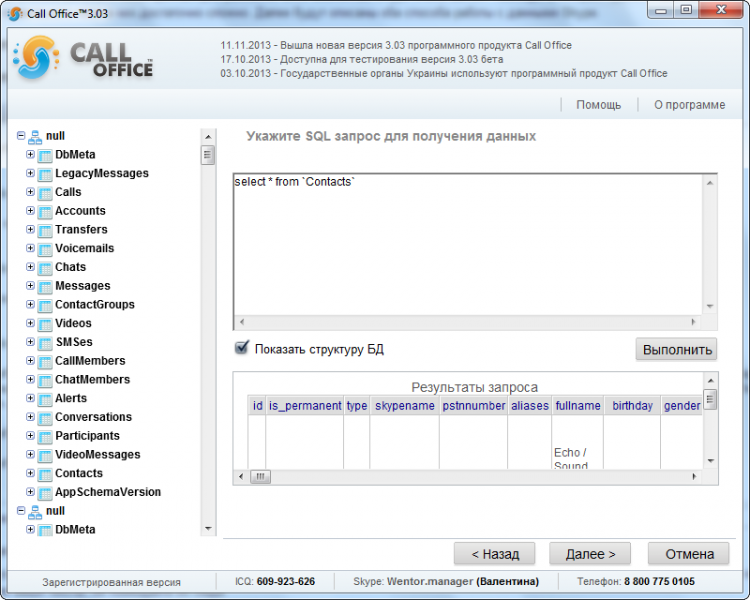Proceed with the Далее button
The image size is (750, 600).
[x=590, y=554]
